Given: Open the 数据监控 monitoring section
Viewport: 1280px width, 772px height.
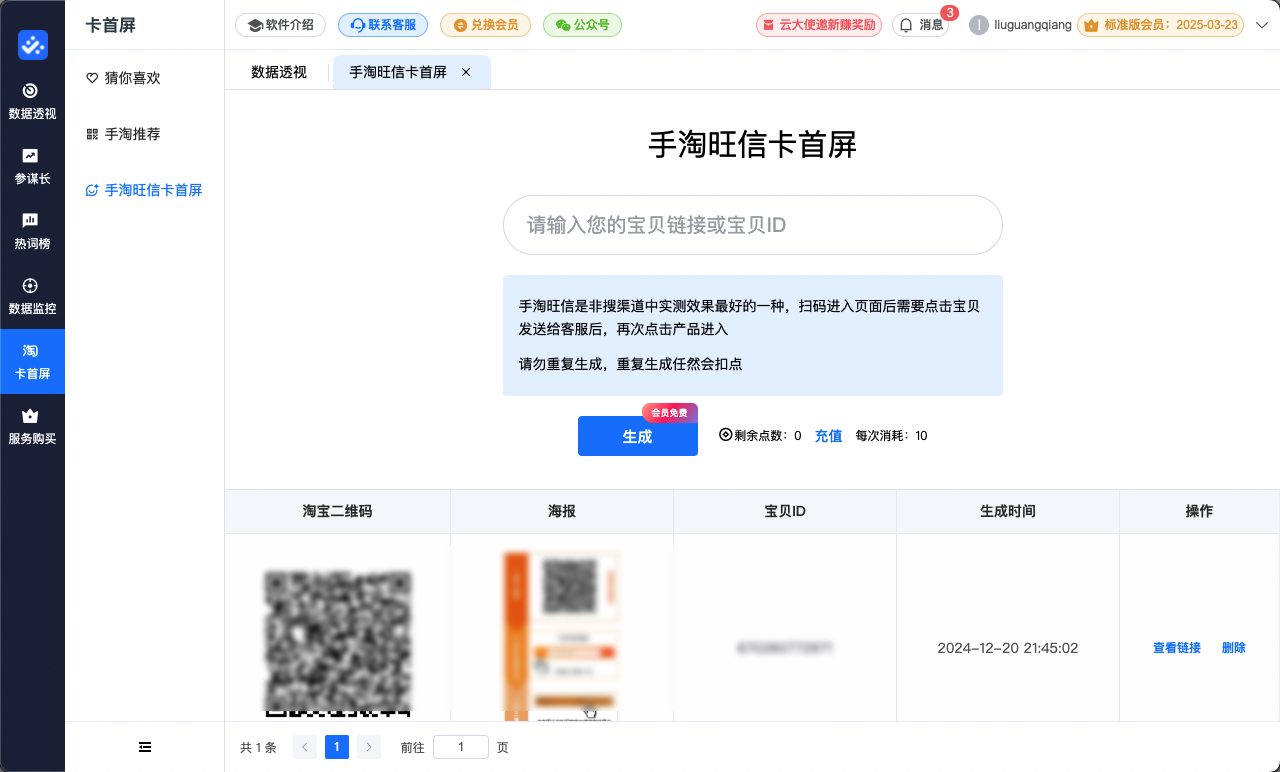Looking at the screenshot, I should pos(32,295).
